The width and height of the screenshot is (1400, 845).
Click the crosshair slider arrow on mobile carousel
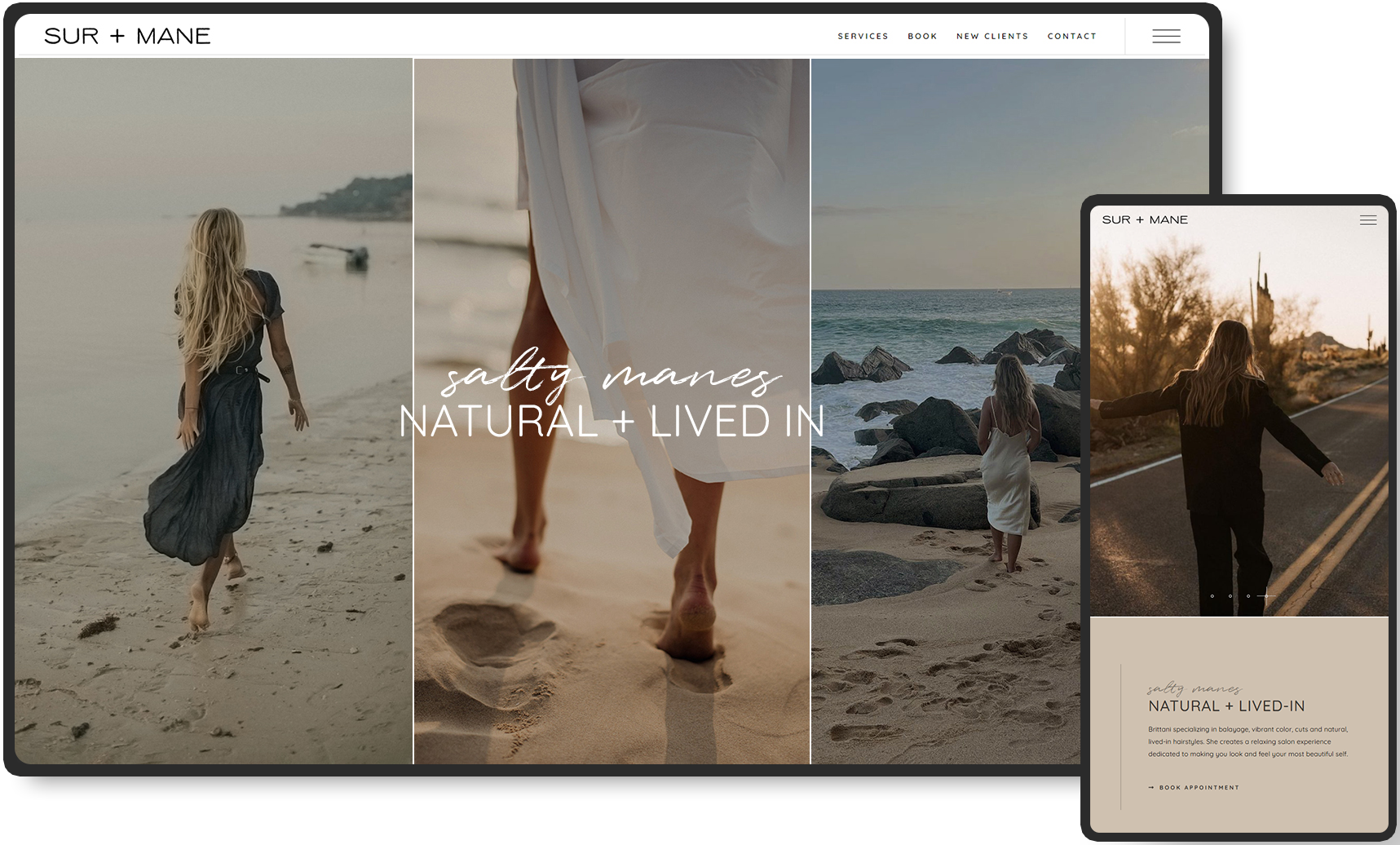[x=1267, y=595]
